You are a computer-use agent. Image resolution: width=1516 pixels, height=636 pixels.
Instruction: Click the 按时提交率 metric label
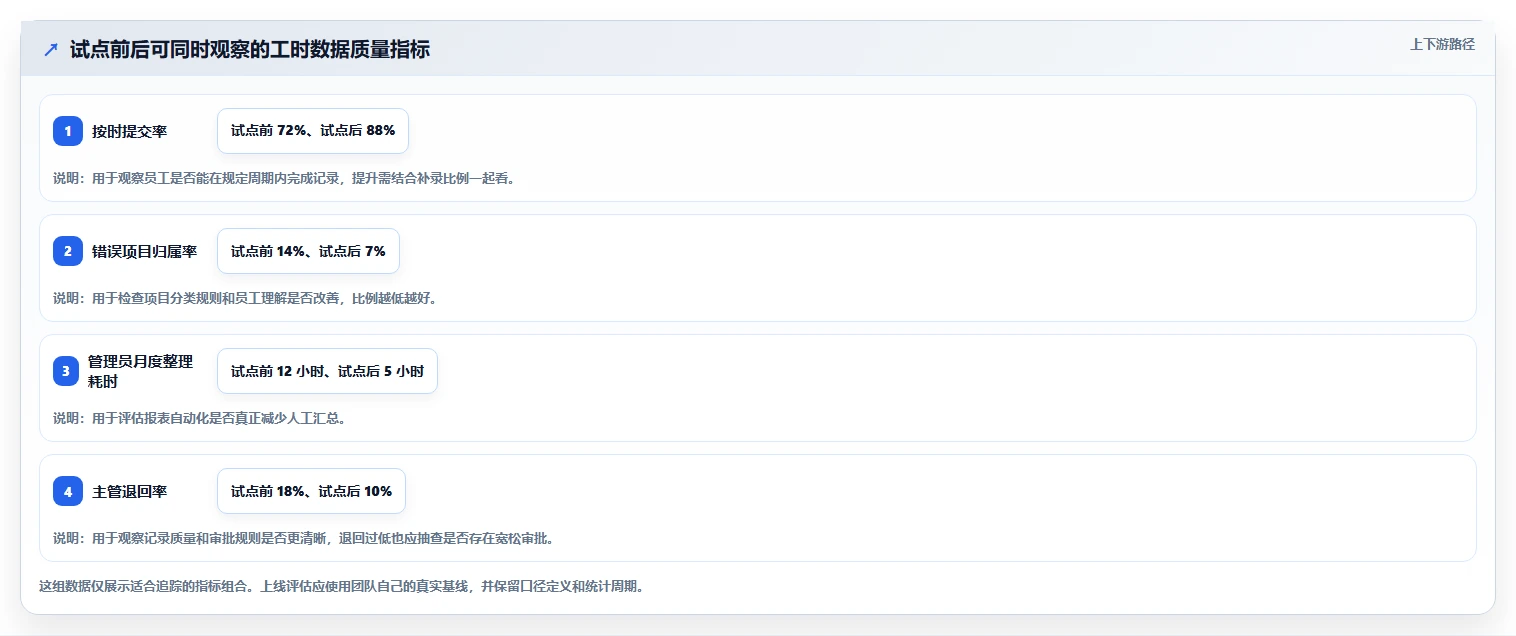tap(130, 131)
